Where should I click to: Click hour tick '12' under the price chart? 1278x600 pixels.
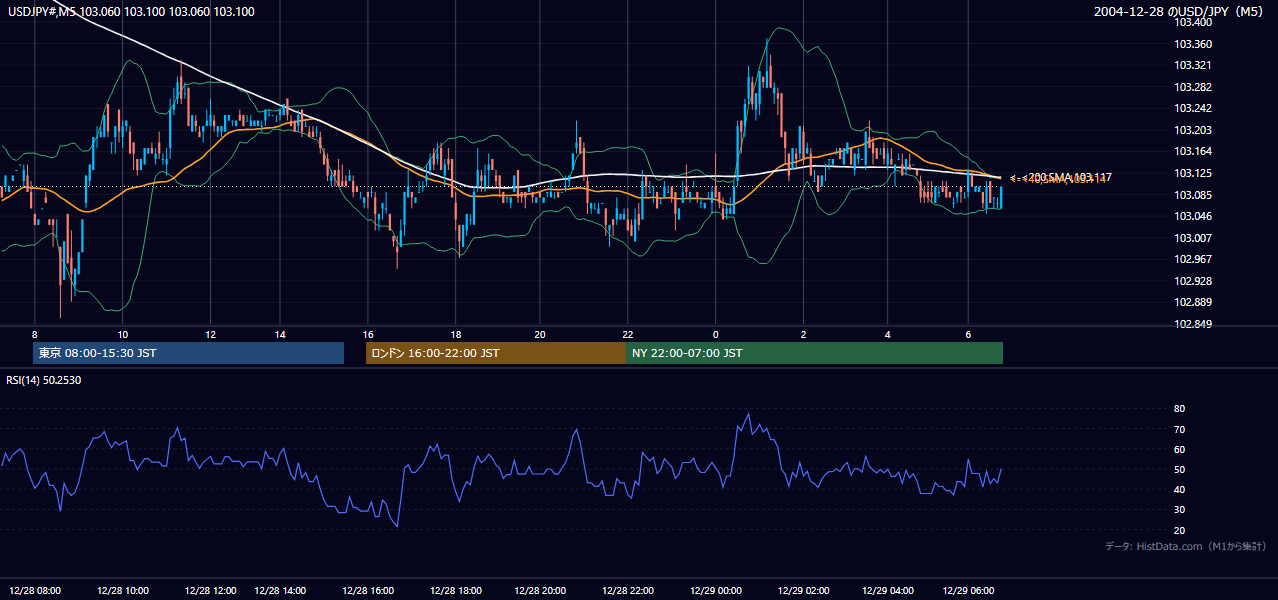pyautogui.click(x=211, y=334)
